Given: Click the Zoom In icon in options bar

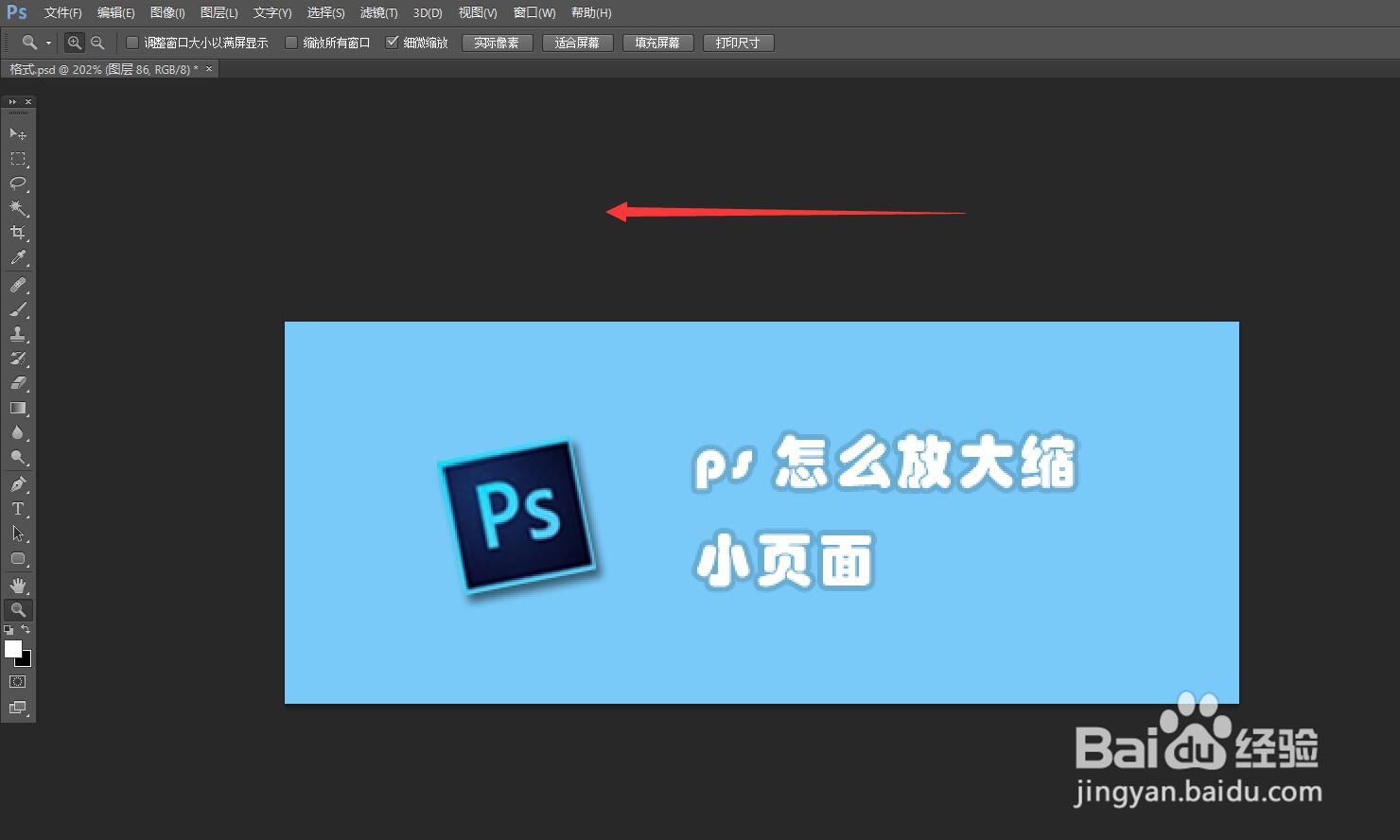Looking at the screenshot, I should click(x=74, y=42).
